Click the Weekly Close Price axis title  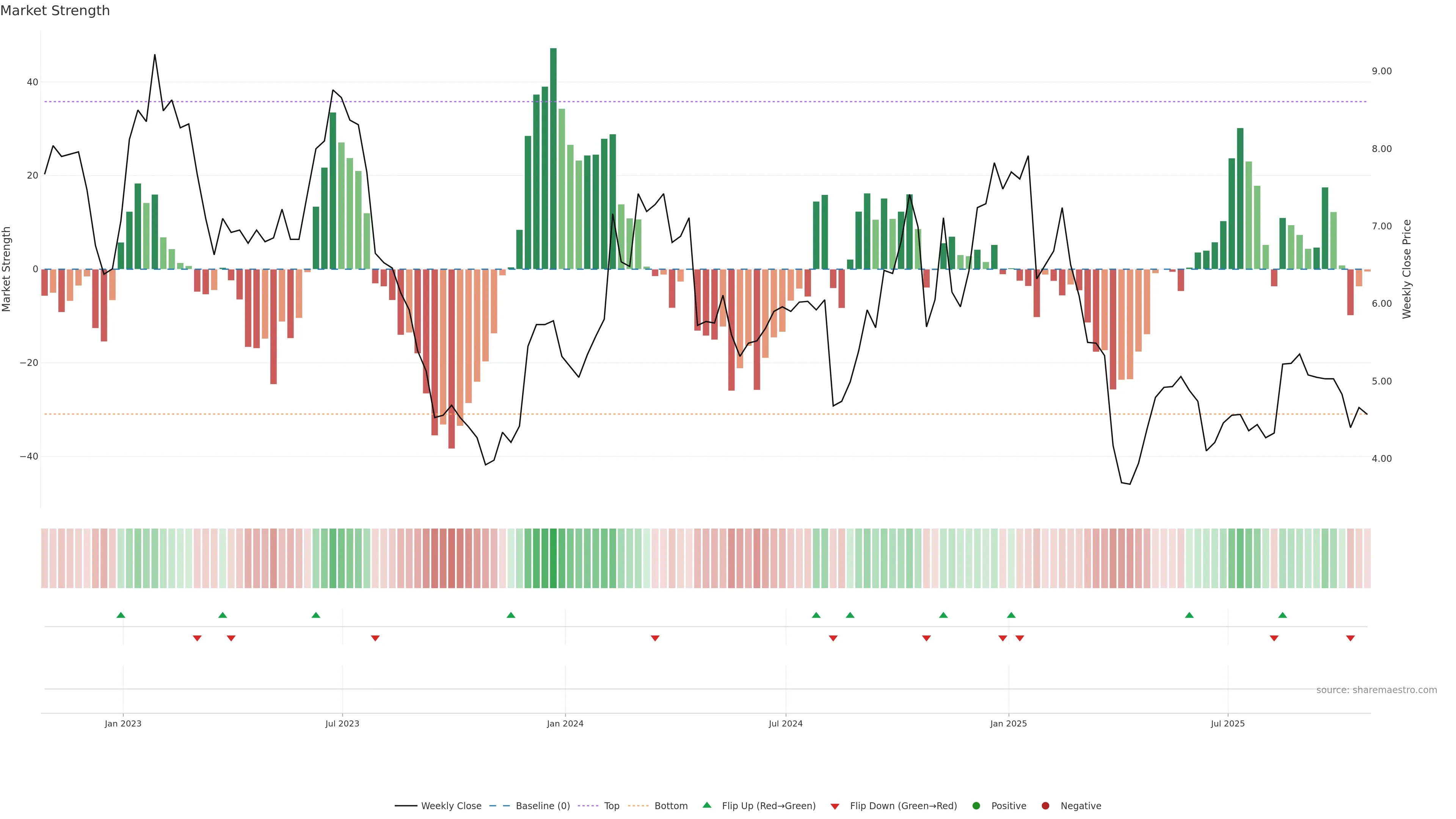click(1407, 269)
